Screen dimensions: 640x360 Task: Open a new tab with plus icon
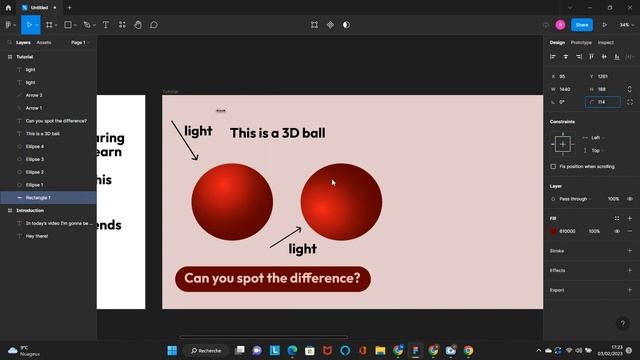(x=69, y=7)
